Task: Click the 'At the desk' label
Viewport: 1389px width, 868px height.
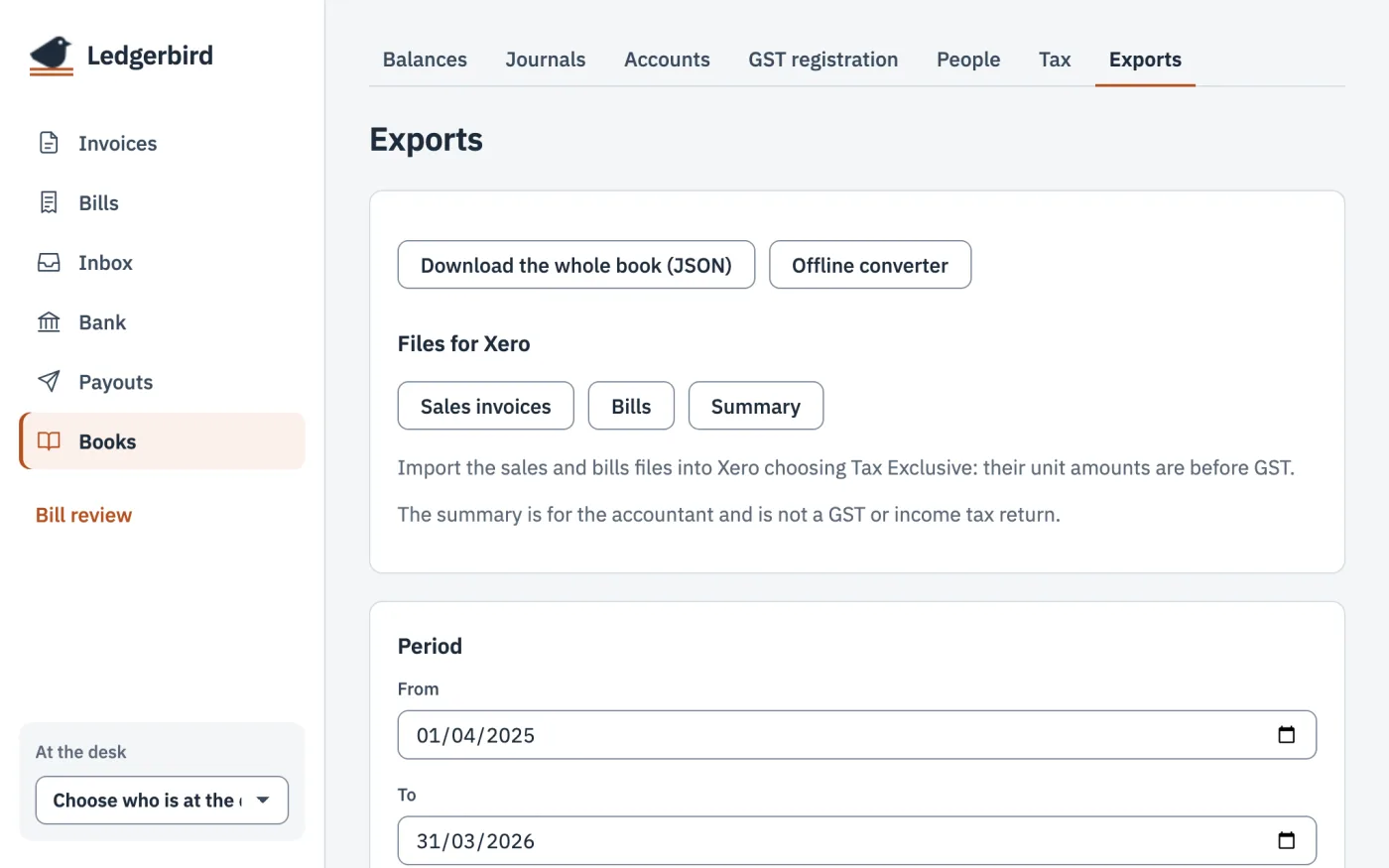Action: click(x=81, y=752)
